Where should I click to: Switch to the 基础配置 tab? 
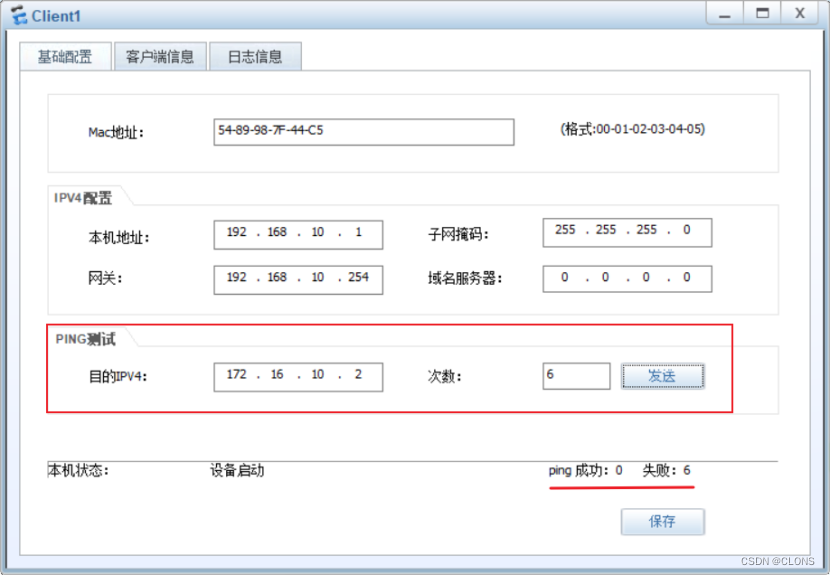[65, 56]
